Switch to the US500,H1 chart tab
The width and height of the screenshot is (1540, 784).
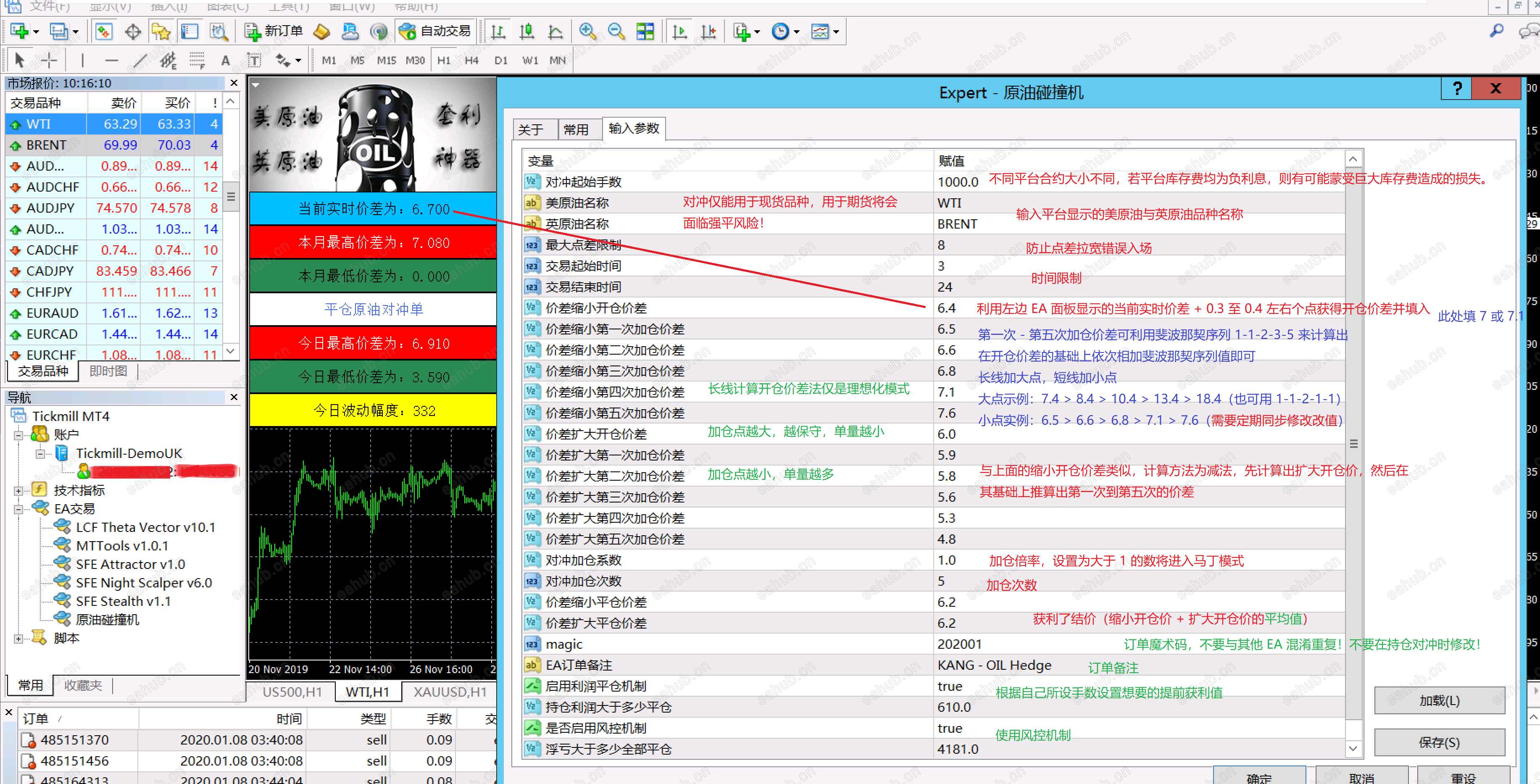pos(292,692)
